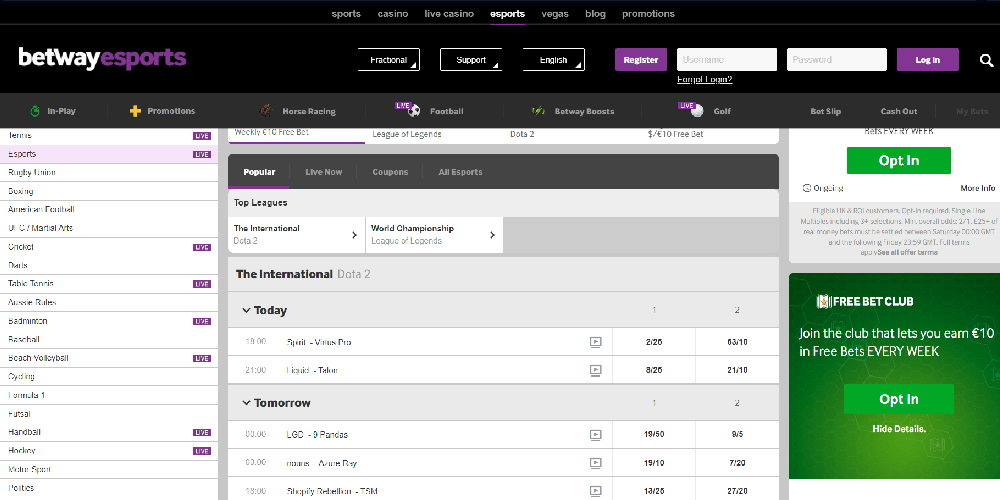Click the Betway Boosts icon

click(538, 111)
